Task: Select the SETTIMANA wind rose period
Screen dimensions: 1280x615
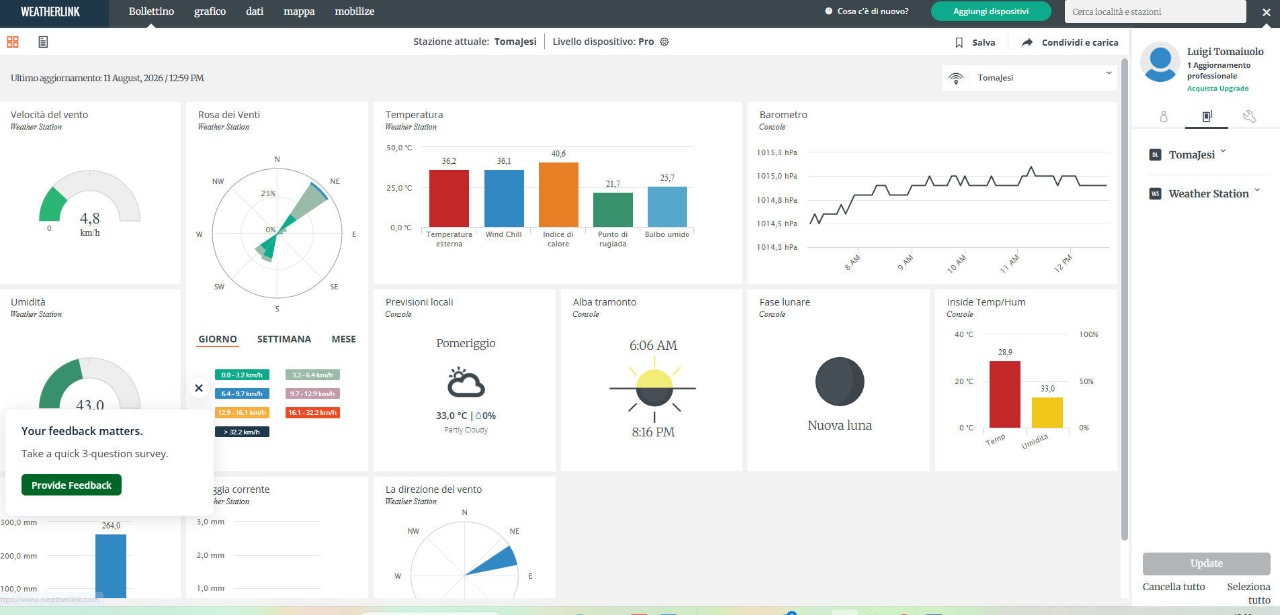Action: [284, 339]
